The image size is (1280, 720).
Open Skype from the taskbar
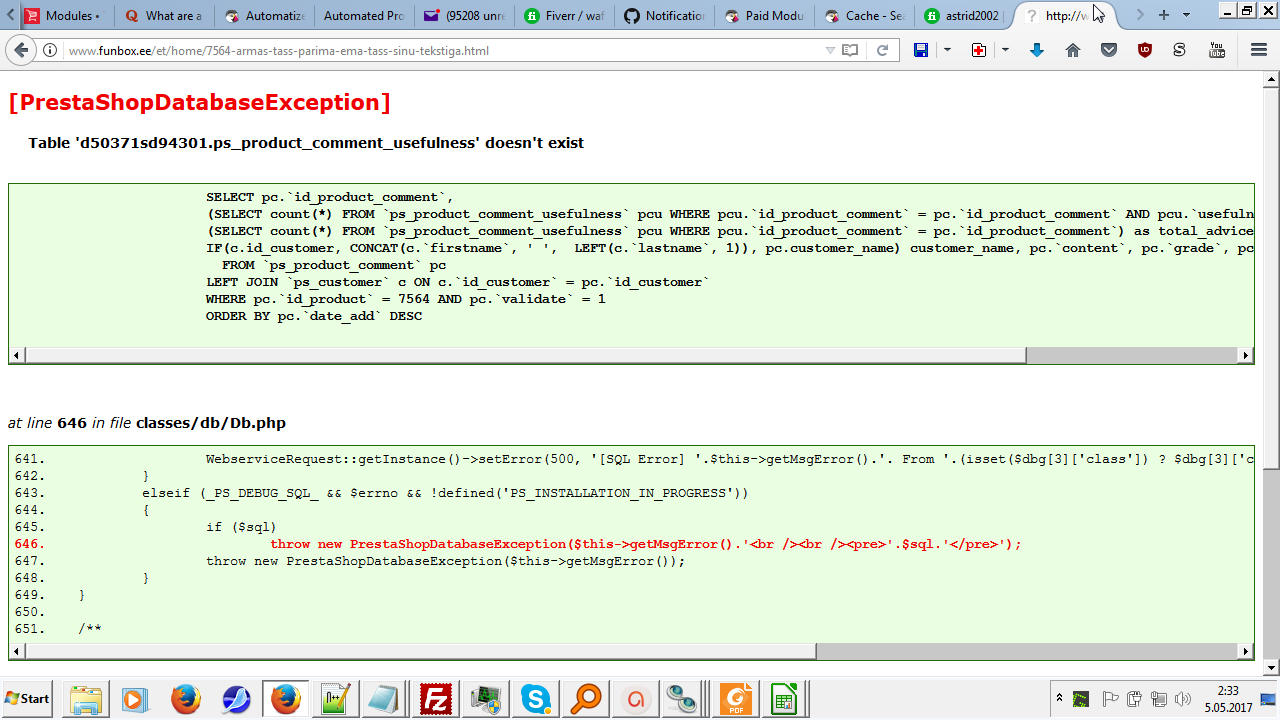point(536,699)
